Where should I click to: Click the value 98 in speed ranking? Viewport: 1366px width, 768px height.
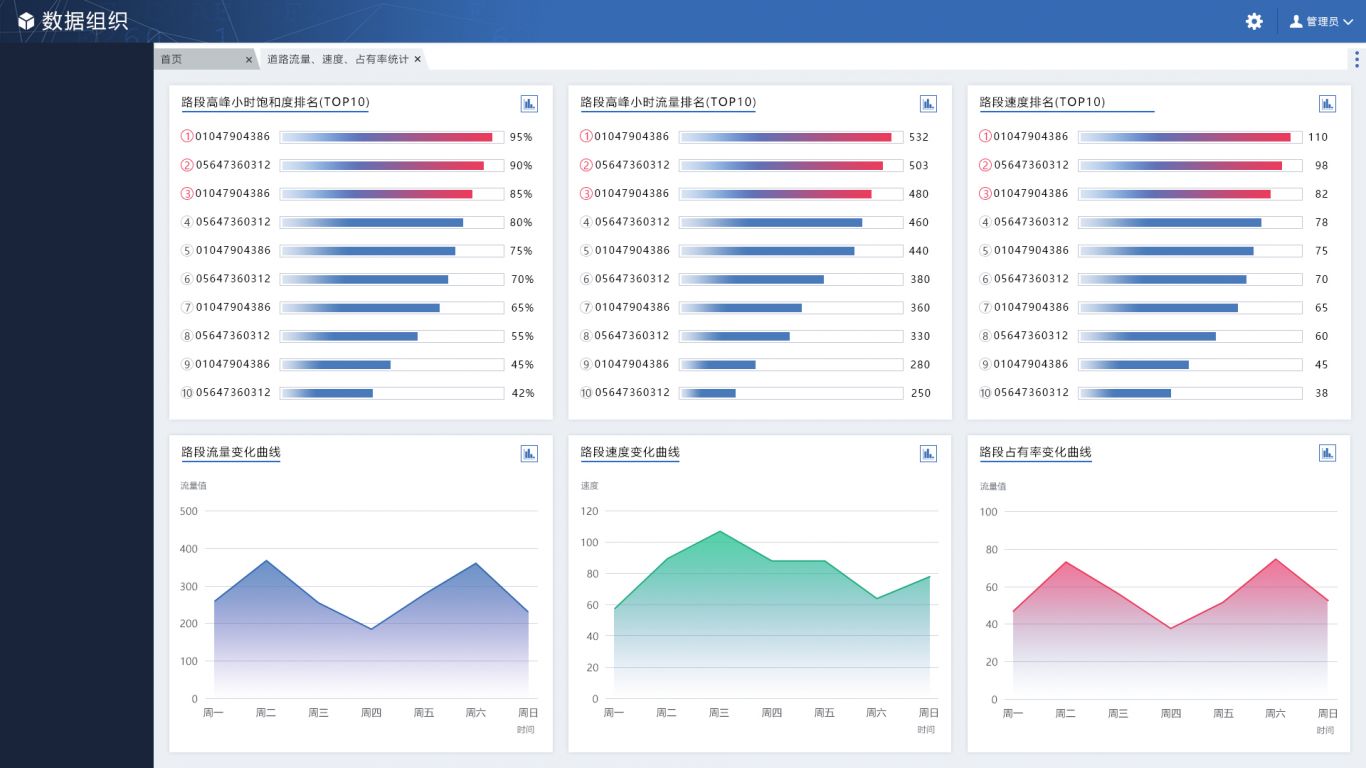[1322, 165]
